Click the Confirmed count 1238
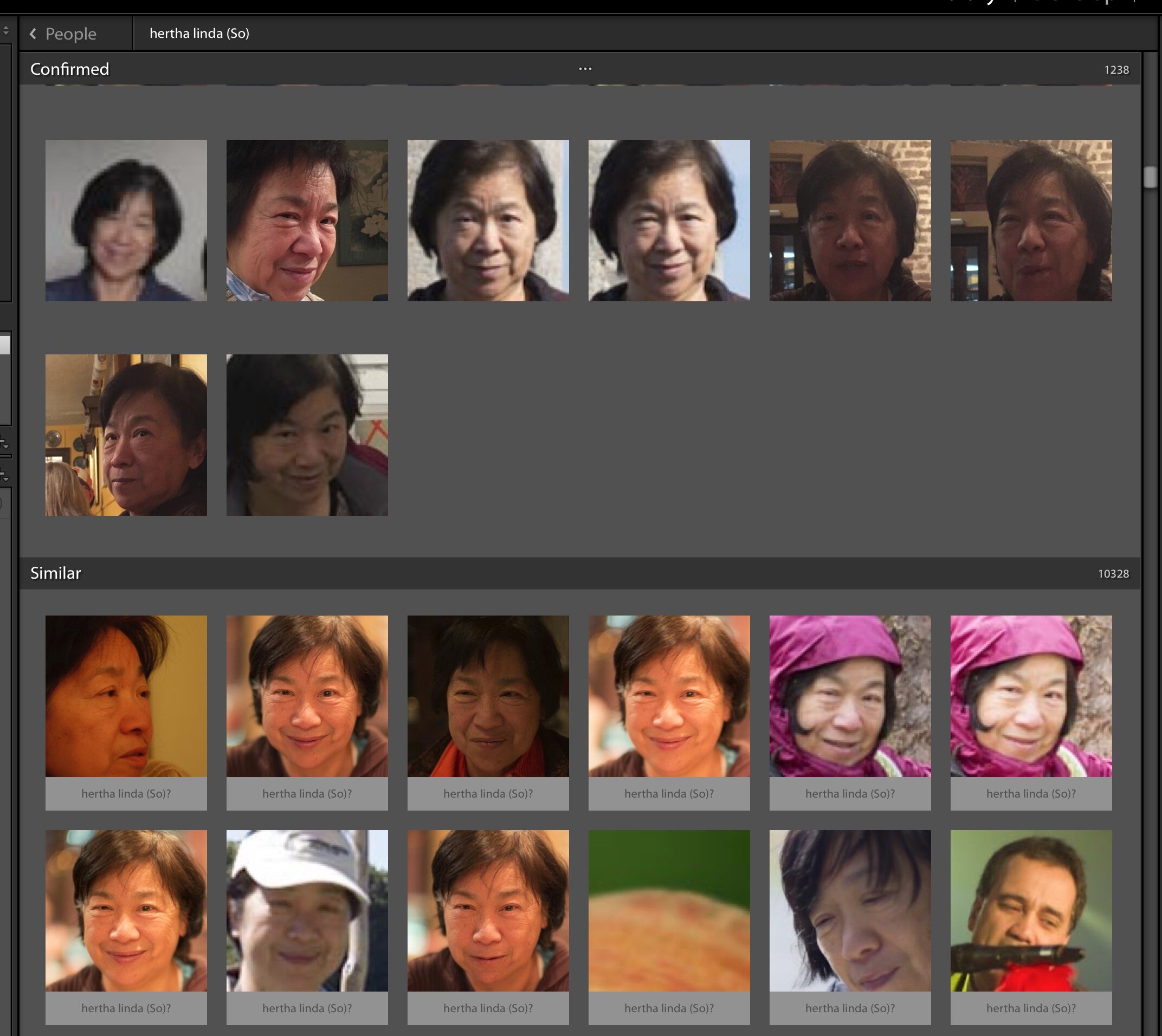This screenshot has width=1162, height=1036. pyautogui.click(x=1116, y=69)
